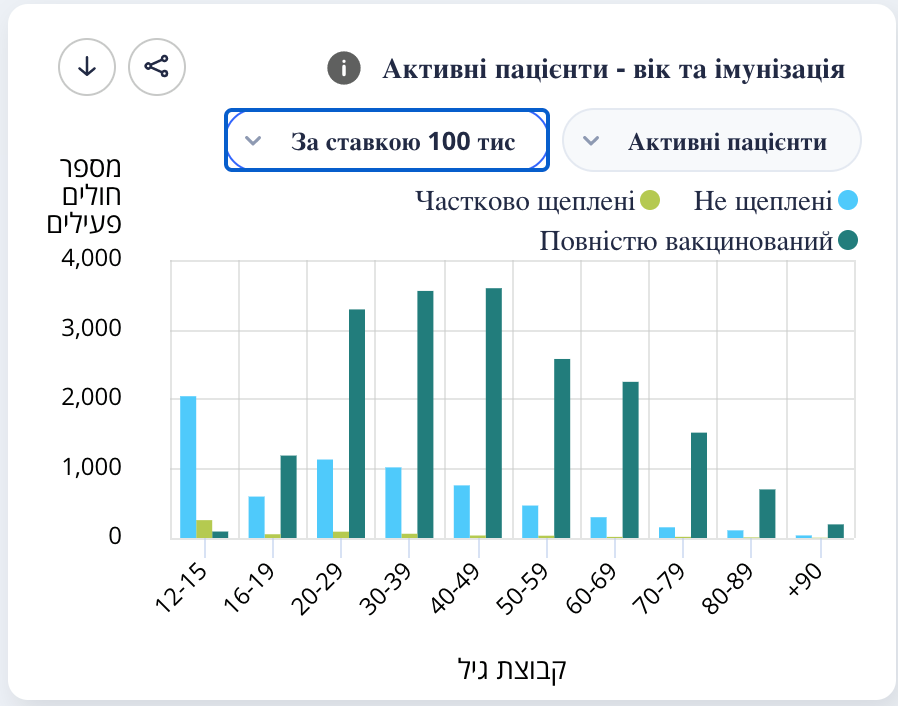898x706 pixels.
Task: Open the info icon beside the chart title
Action: (343, 69)
